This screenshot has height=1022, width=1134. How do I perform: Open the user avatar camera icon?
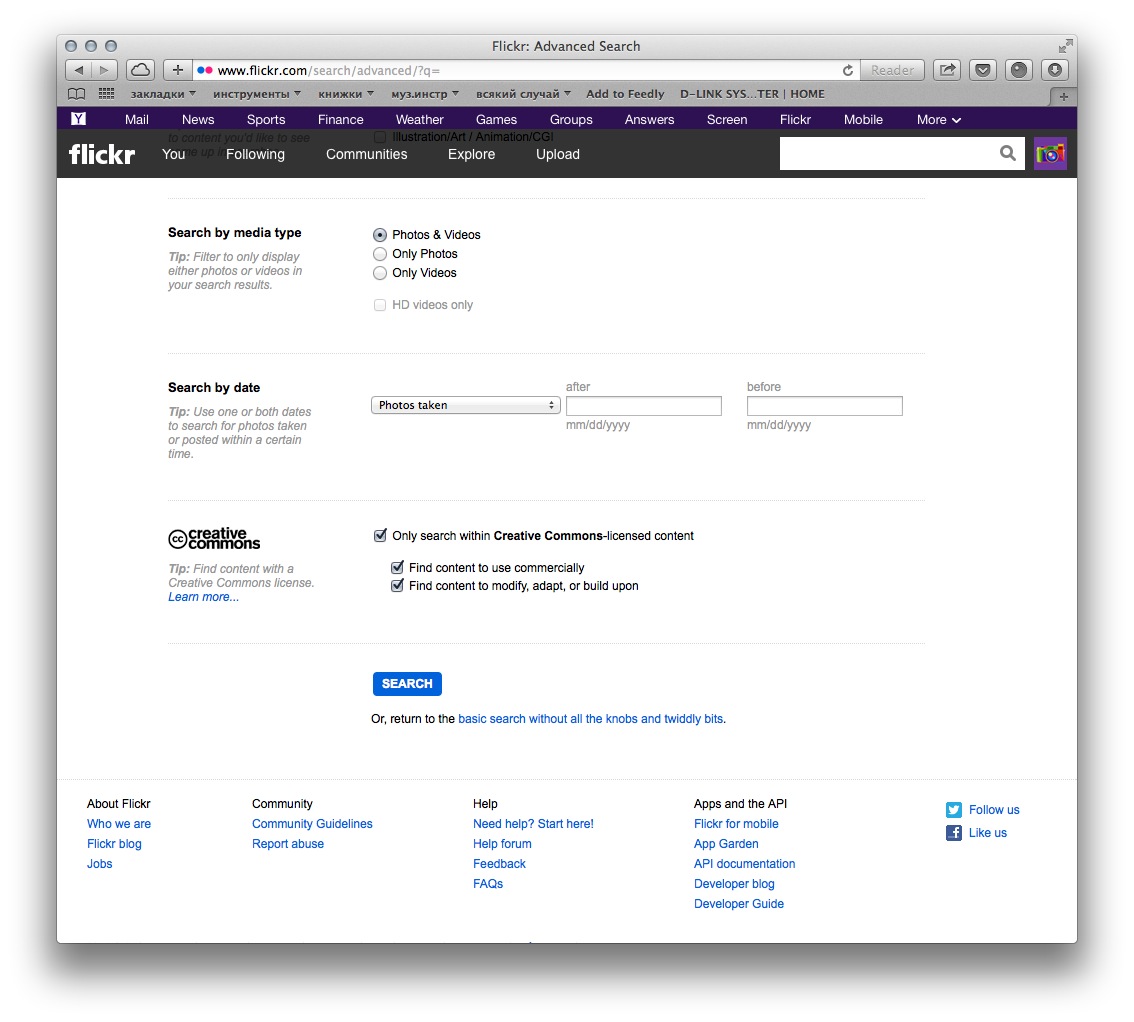tap(1050, 153)
